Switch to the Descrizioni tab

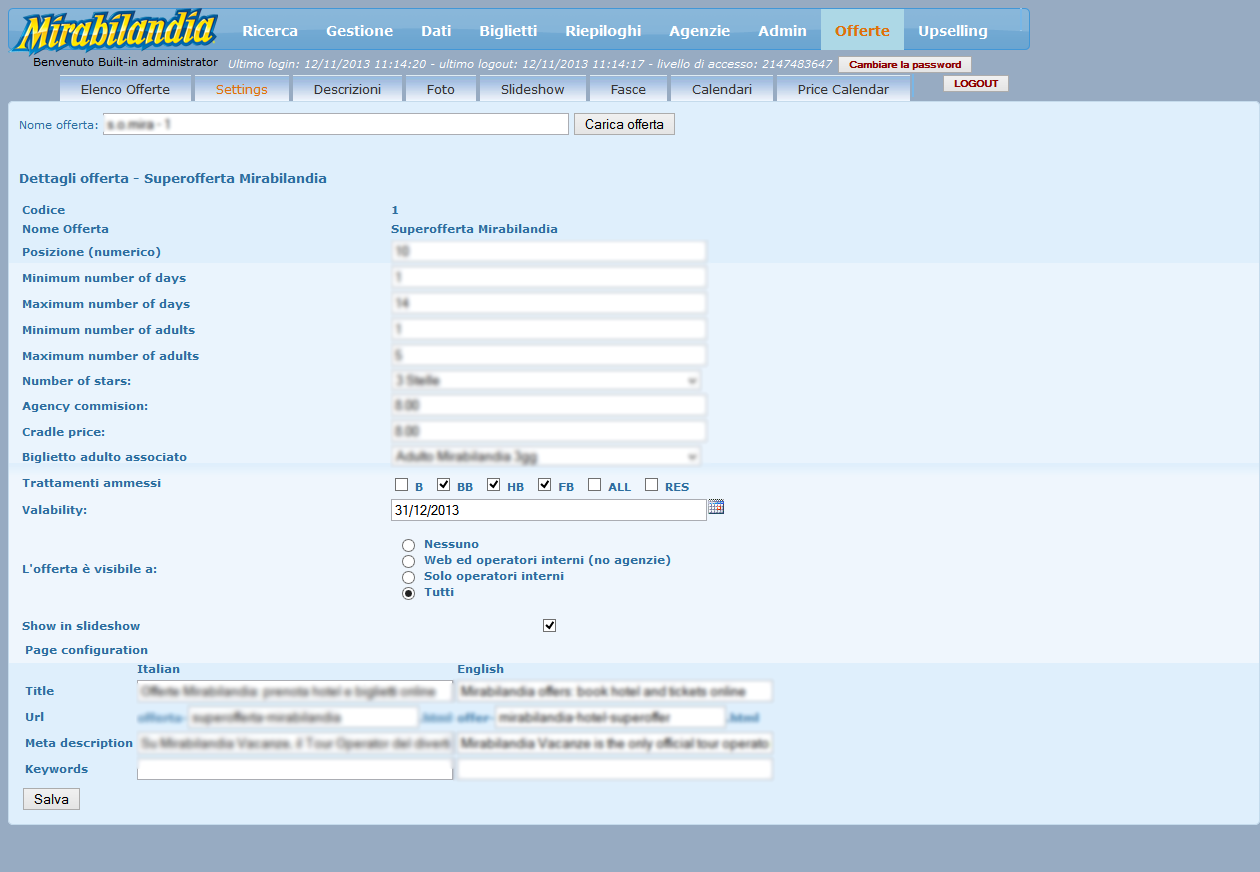(347, 89)
